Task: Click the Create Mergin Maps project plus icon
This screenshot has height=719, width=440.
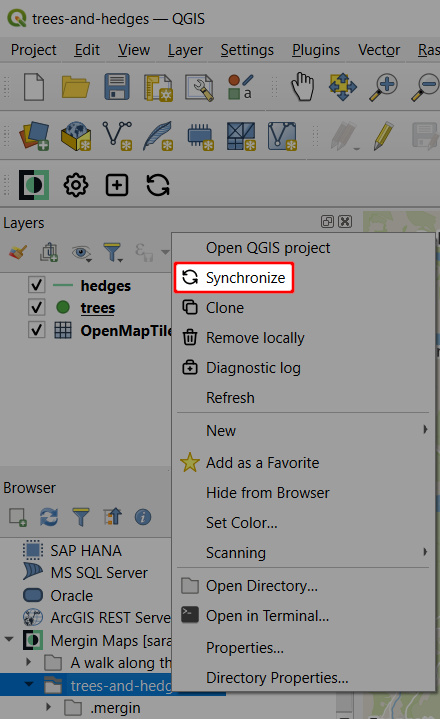Action: click(117, 185)
